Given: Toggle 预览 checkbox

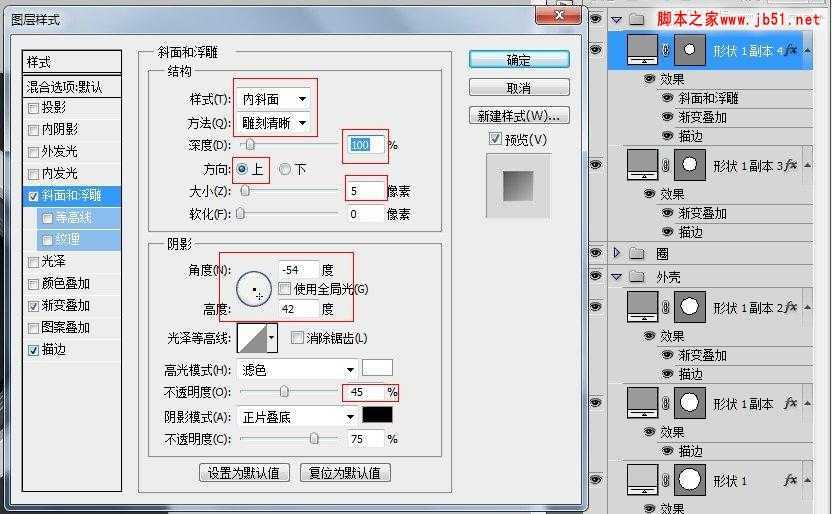Looking at the screenshot, I should pos(495,139).
